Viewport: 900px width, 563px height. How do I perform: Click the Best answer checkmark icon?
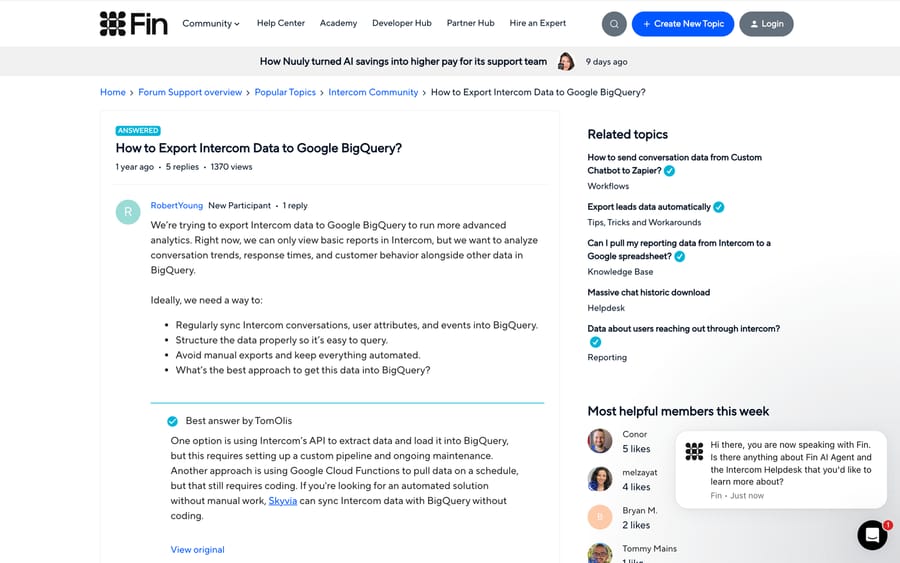(x=172, y=421)
